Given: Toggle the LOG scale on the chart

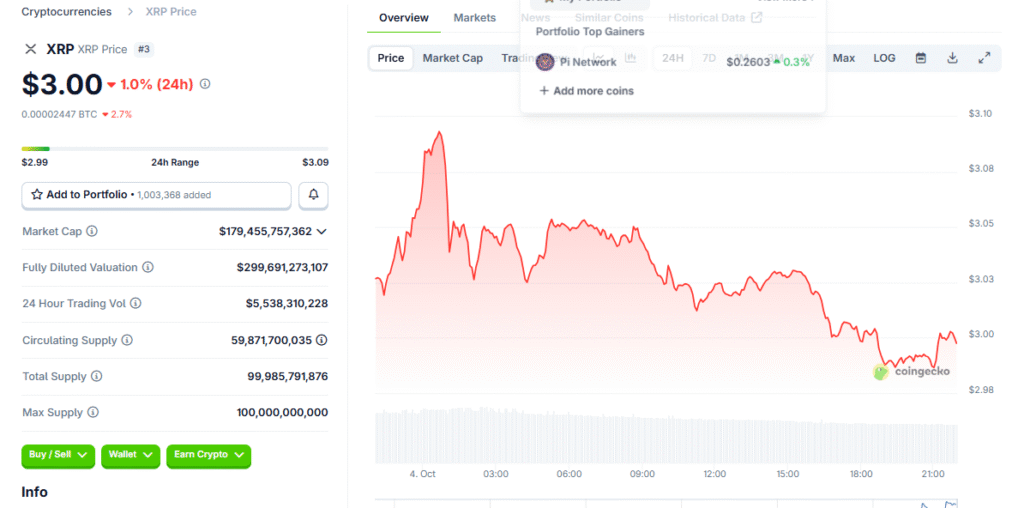Looking at the screenshot, I should [884, 58].
